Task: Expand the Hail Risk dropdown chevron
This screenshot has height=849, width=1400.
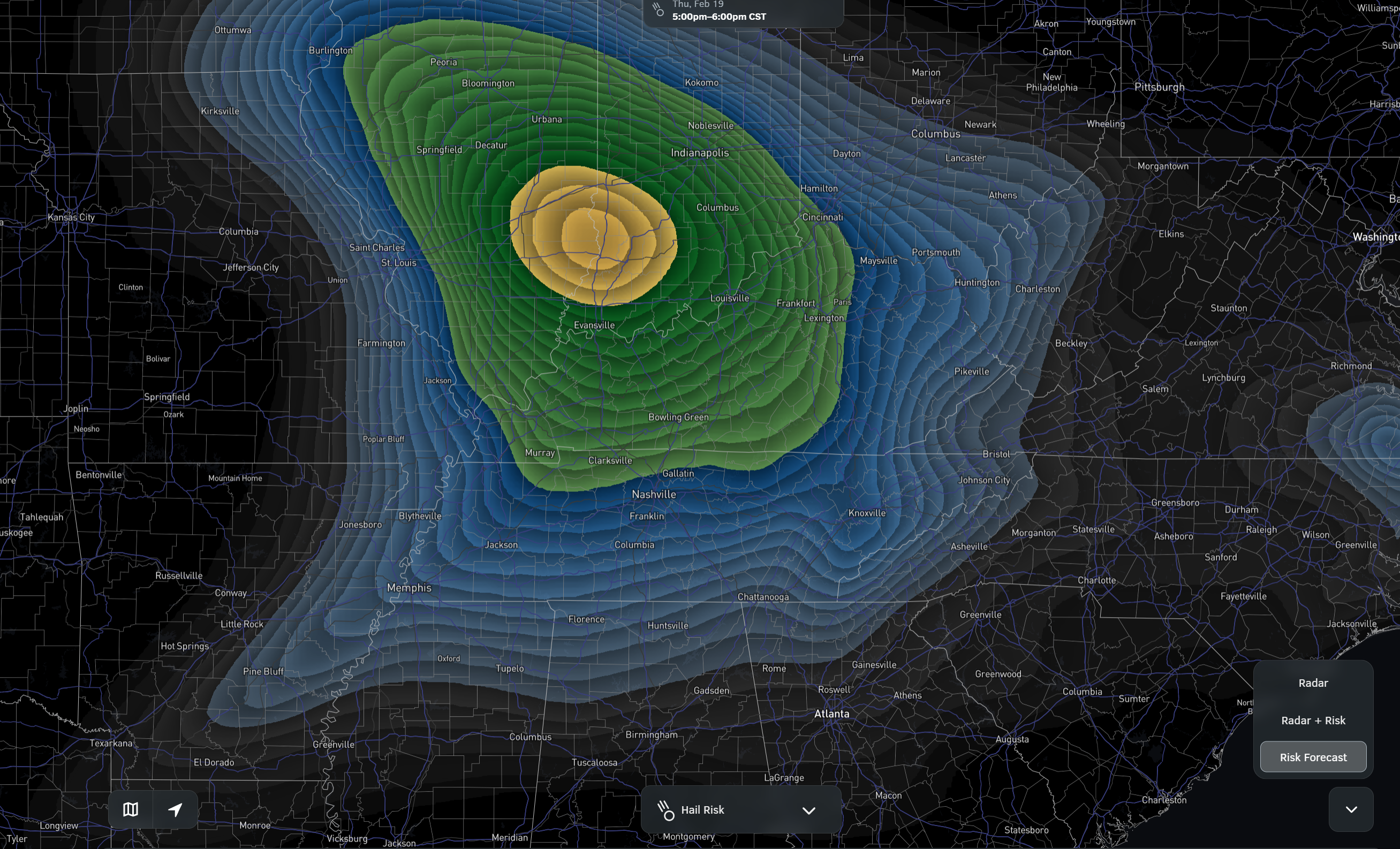Action: pyautogui.click(x=808, y=810)
